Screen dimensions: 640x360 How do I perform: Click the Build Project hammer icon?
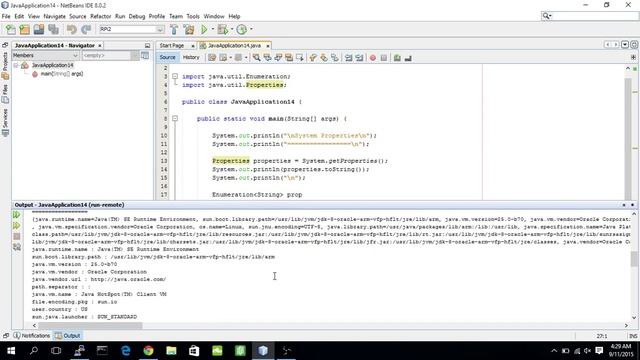click(174, 29)
